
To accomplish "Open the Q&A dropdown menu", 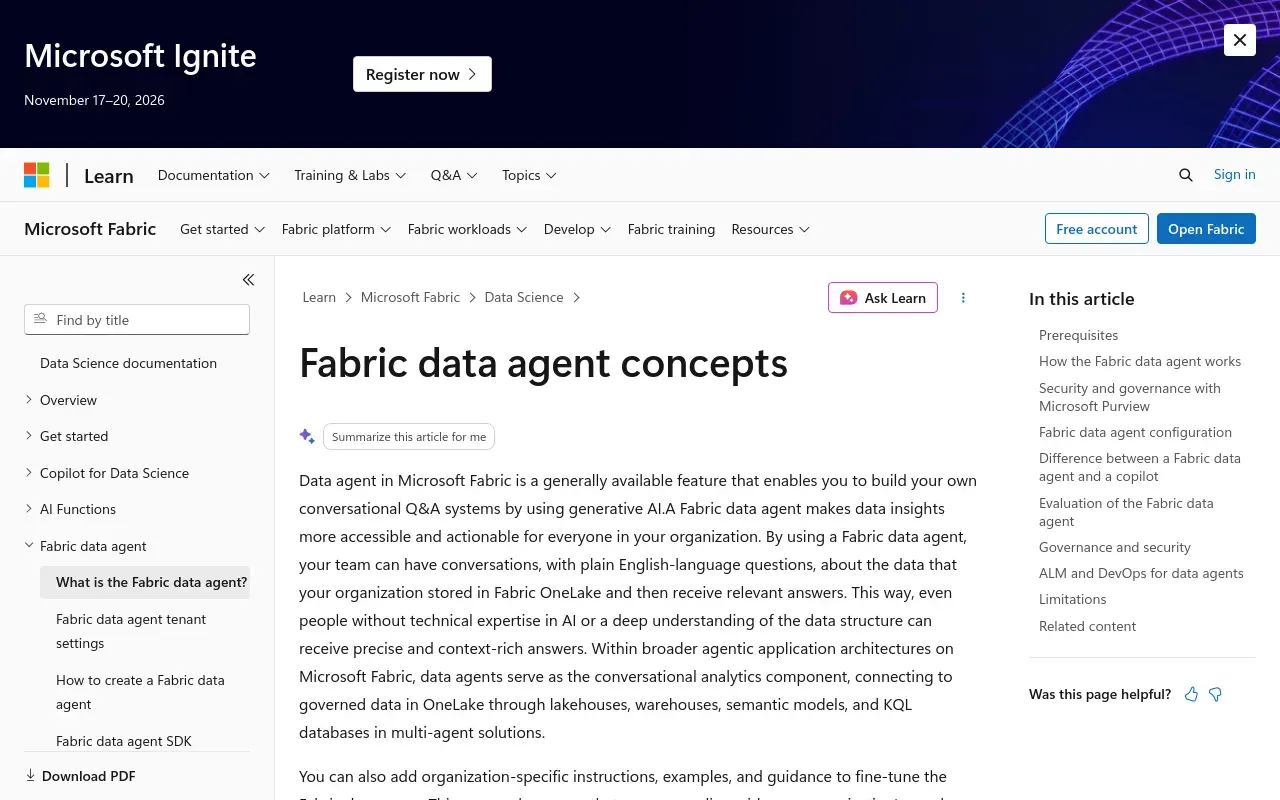I will tap(454, 175).
